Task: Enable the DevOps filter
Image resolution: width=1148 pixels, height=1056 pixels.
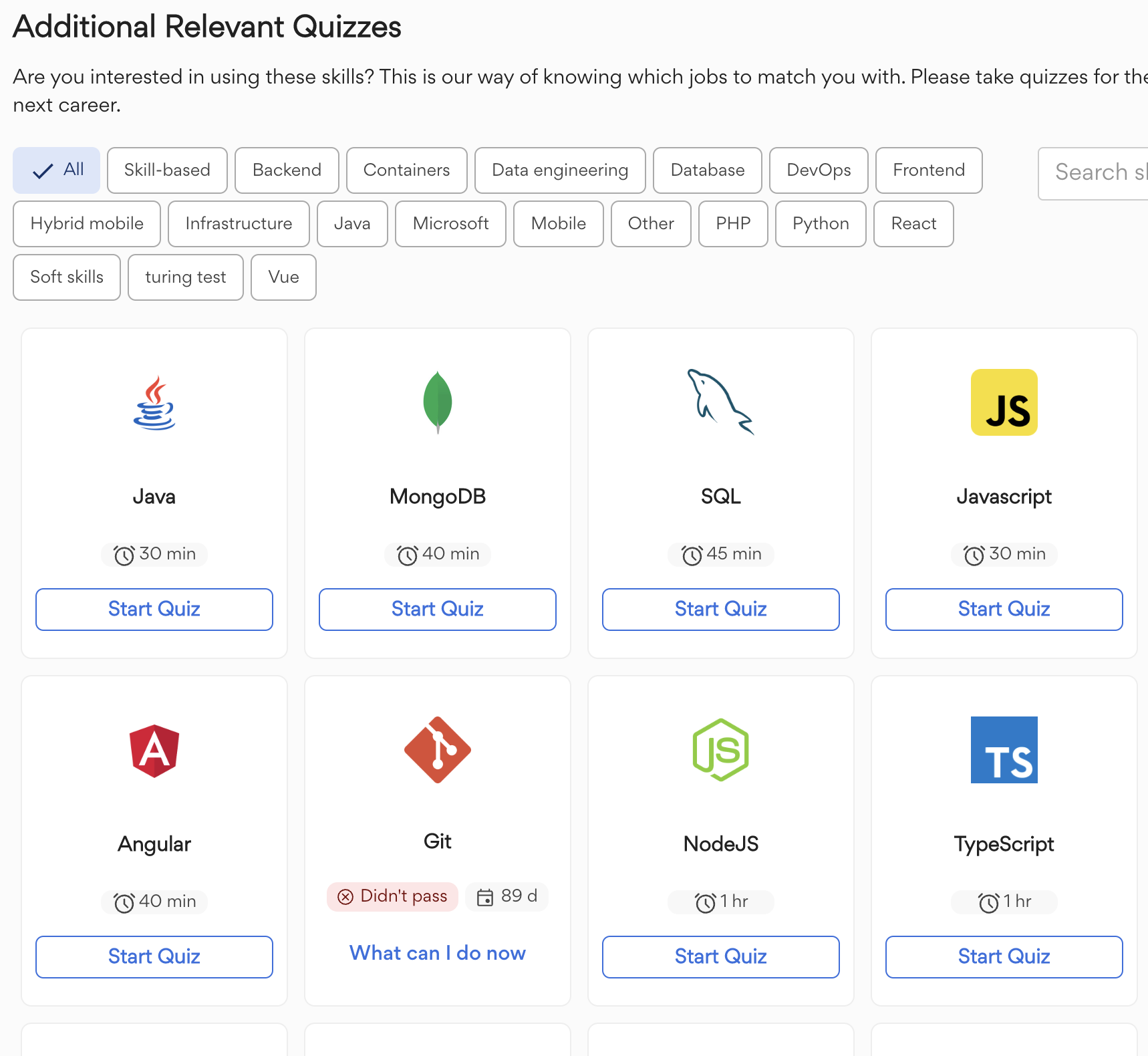Action: click(819, 170)
